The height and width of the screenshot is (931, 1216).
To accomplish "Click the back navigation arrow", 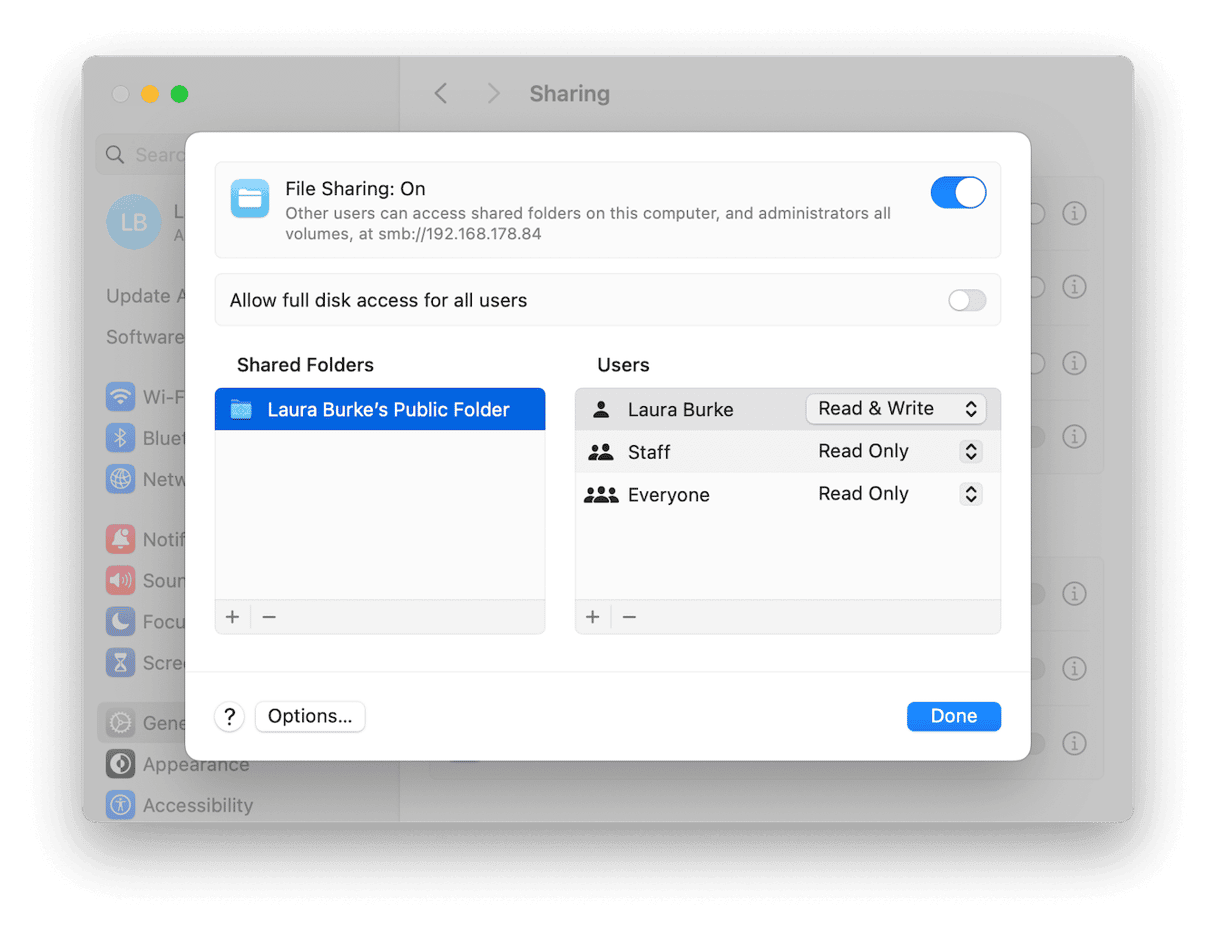I will [x=441, y=92].
